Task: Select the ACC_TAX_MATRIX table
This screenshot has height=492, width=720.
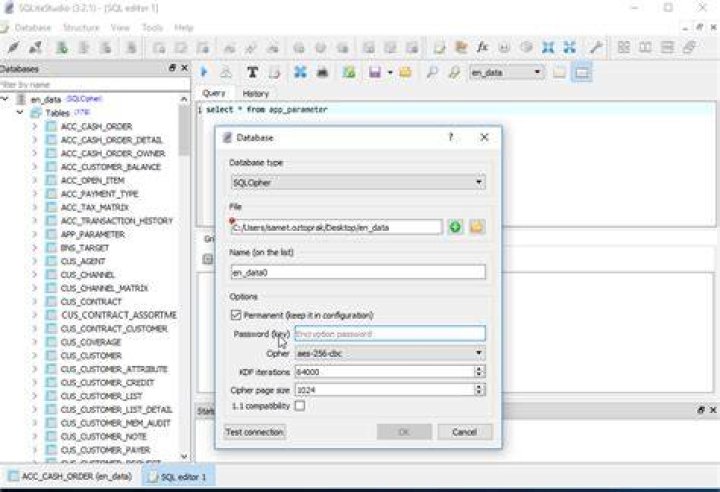Action: click(95, 207)
